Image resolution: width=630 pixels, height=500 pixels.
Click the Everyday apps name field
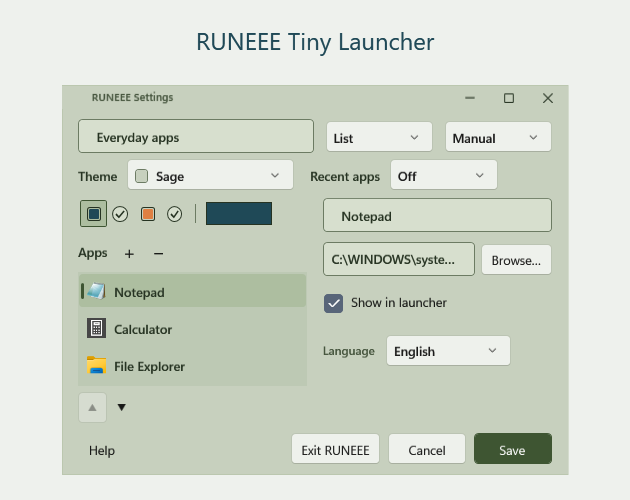(196, 136)
